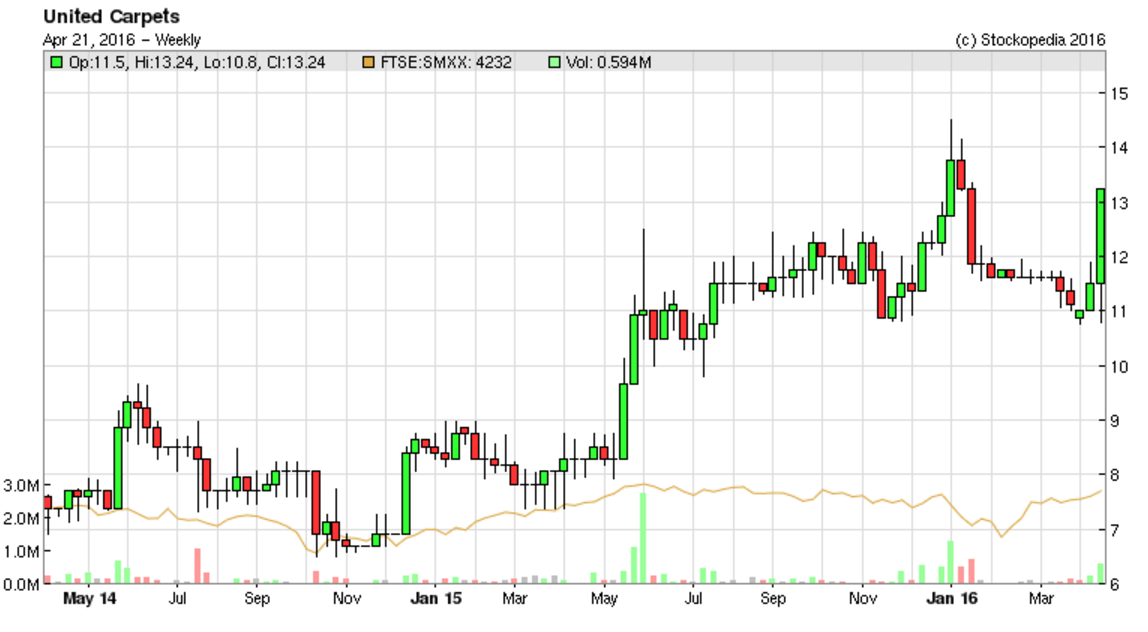Click the price axis label '15'
The width and height of the screenshot is (1148, 632).
pos(1119,93)
